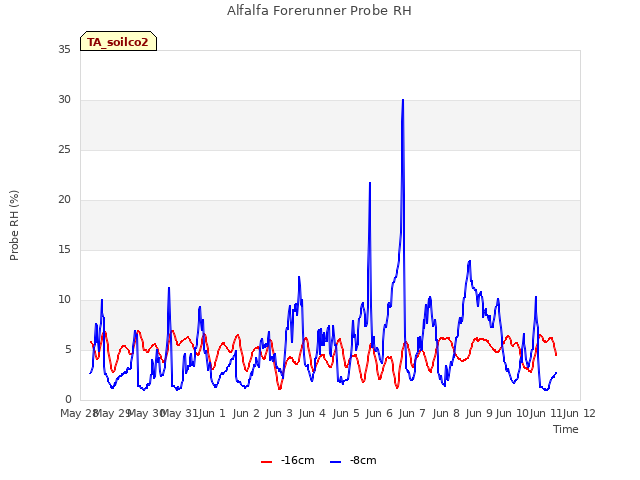Click the Jun 2 x-axis tick label
This screenshot has width=640, height=480.
tap(246, 413)
